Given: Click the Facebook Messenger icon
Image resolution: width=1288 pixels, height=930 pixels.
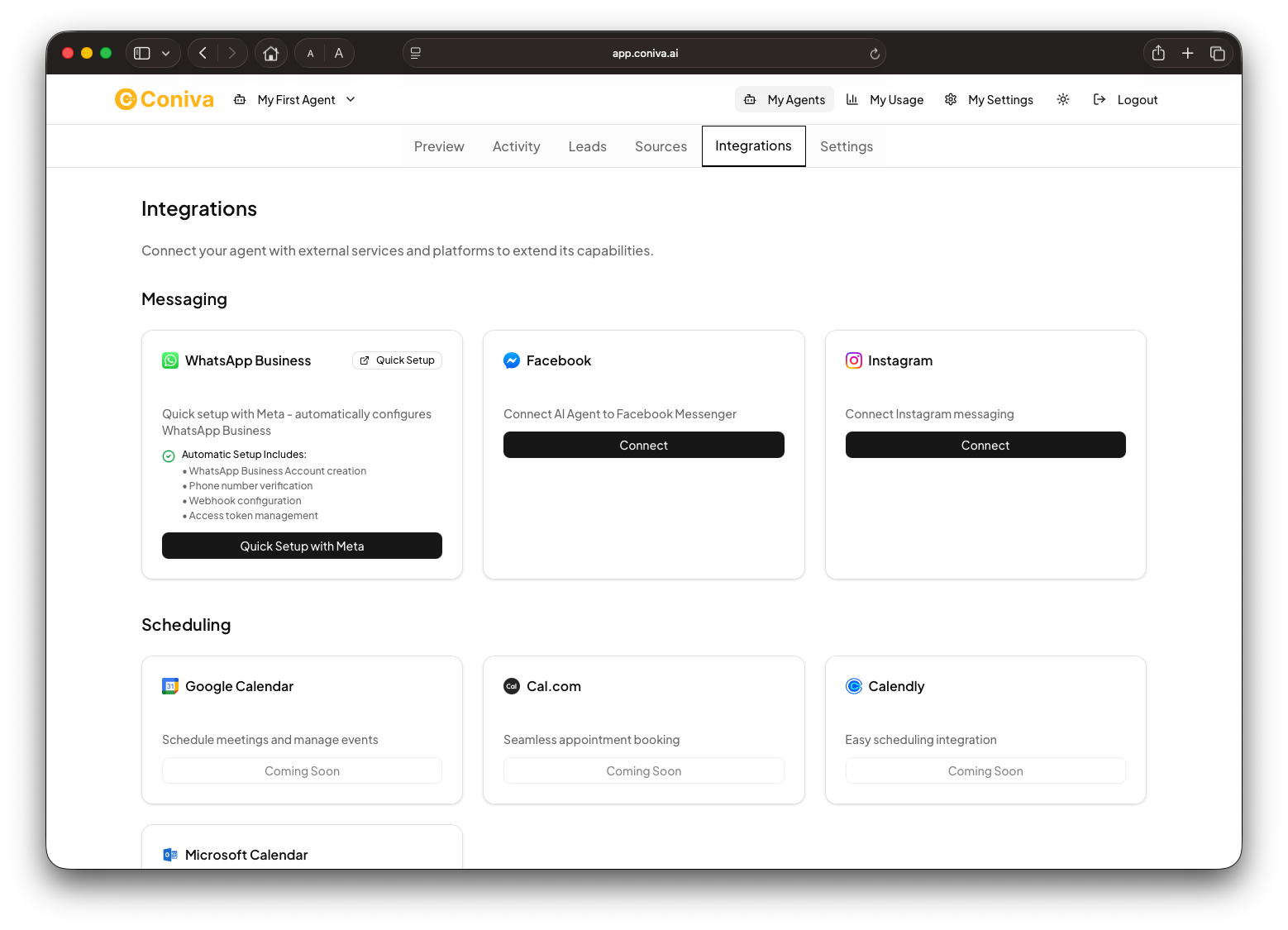Looking at the screenshot, I should click(x=511, y=360).
